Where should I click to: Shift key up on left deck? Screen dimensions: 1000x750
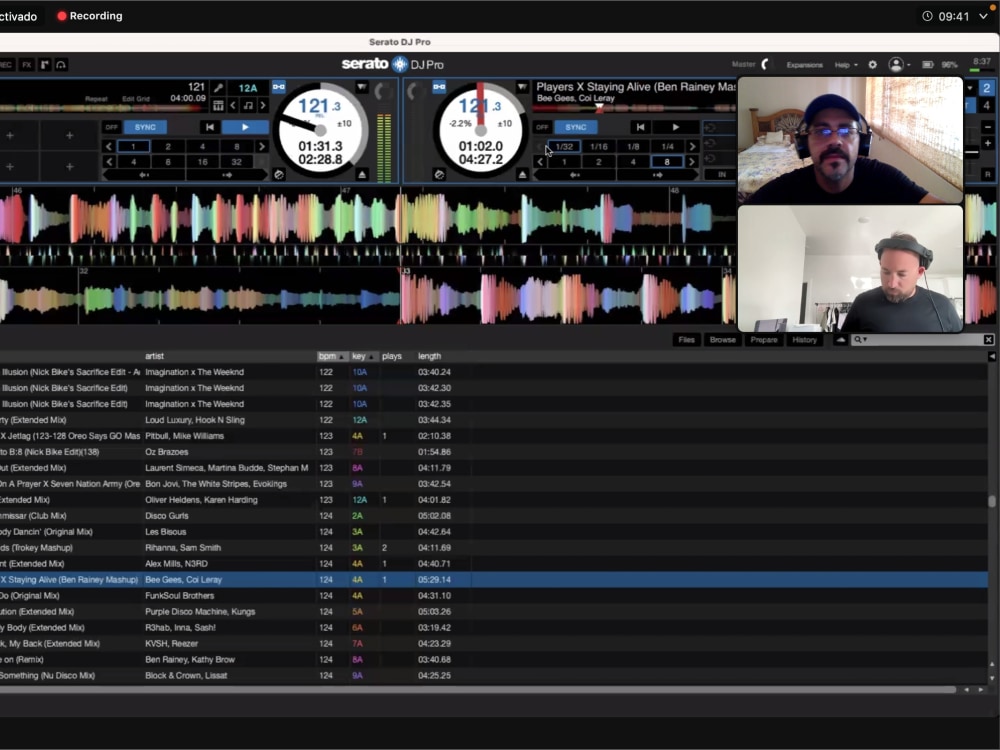coord(263,105)
